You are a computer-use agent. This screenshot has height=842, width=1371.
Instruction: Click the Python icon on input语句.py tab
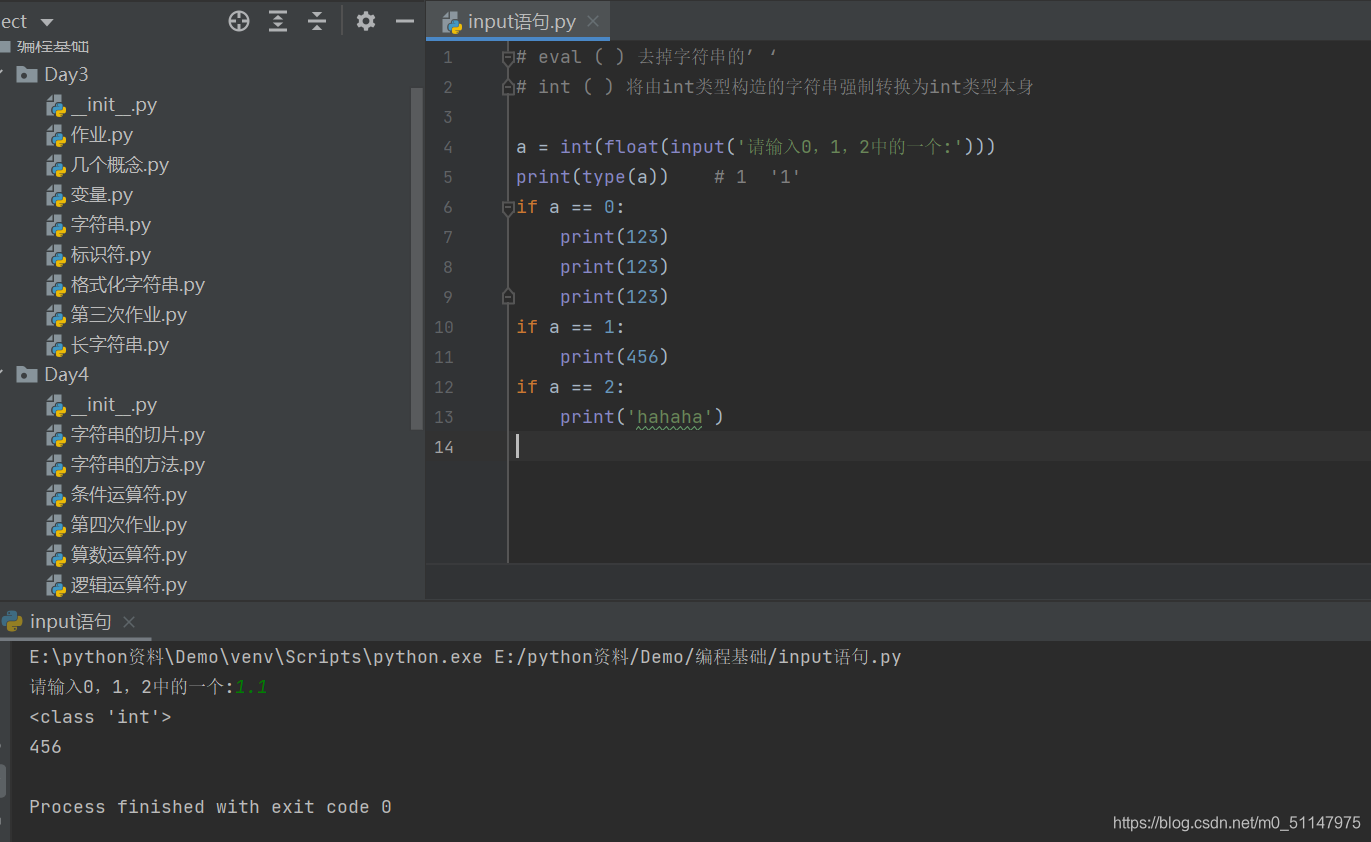click(x=453, y=22)
